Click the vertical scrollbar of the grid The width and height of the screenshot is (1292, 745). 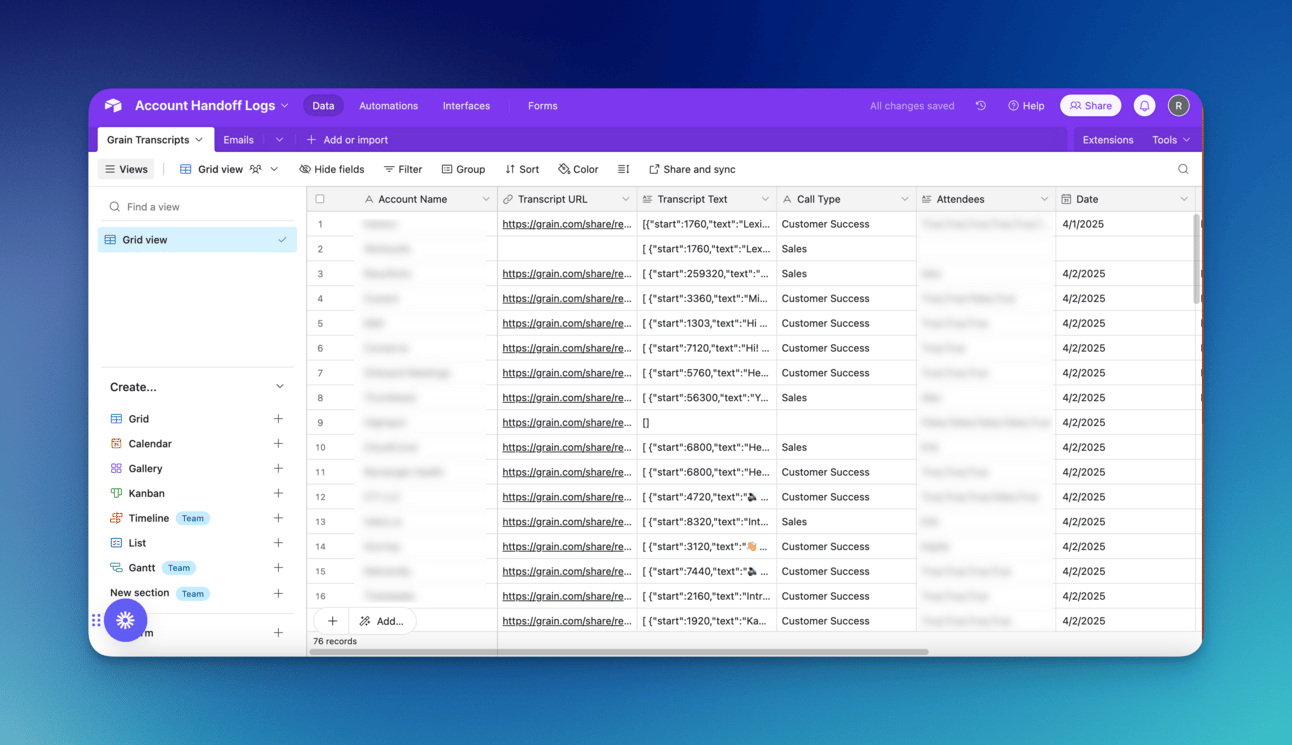pyautogui.click(x=1196, y=260)
